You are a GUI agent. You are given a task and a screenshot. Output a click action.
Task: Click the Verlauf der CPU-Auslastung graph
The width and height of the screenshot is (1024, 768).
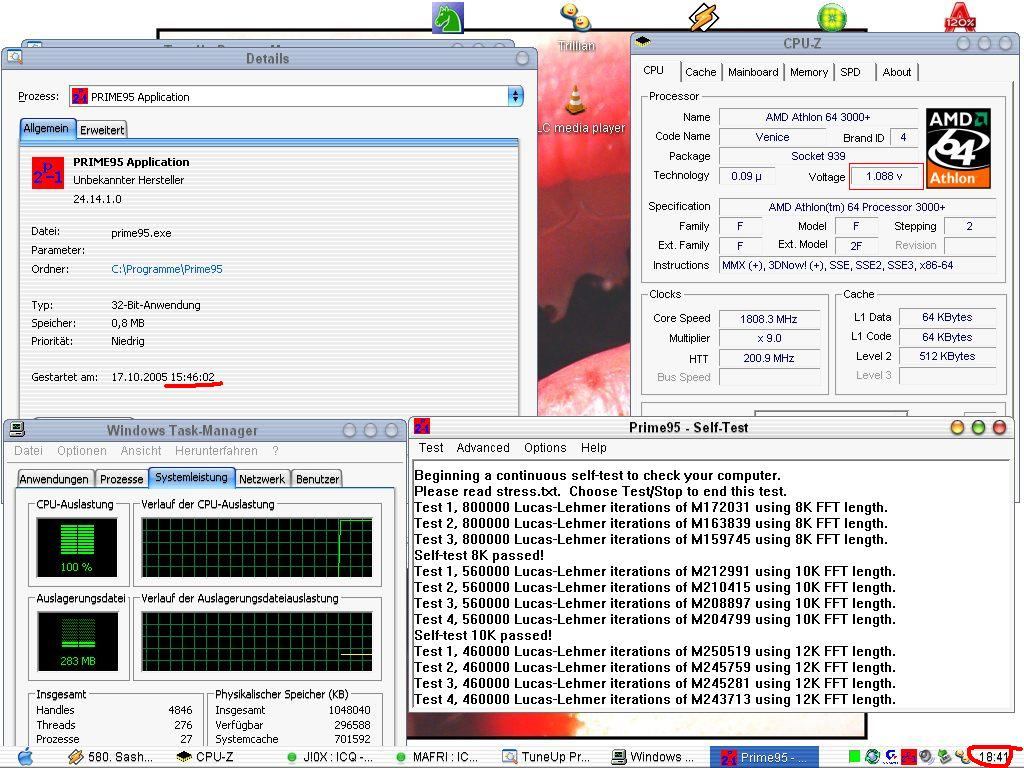tap(257, 547)
